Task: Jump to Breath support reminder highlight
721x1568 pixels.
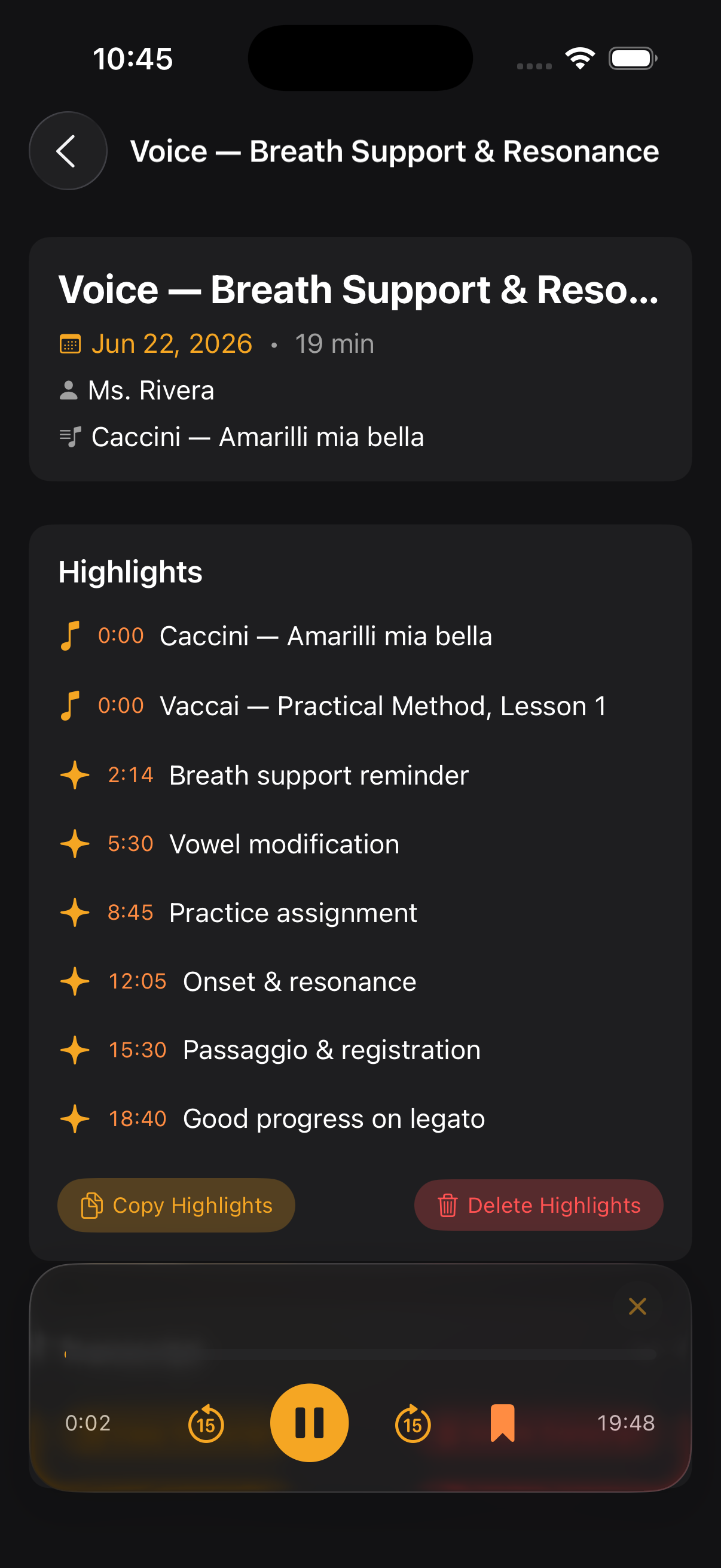Action: (360, 775)
